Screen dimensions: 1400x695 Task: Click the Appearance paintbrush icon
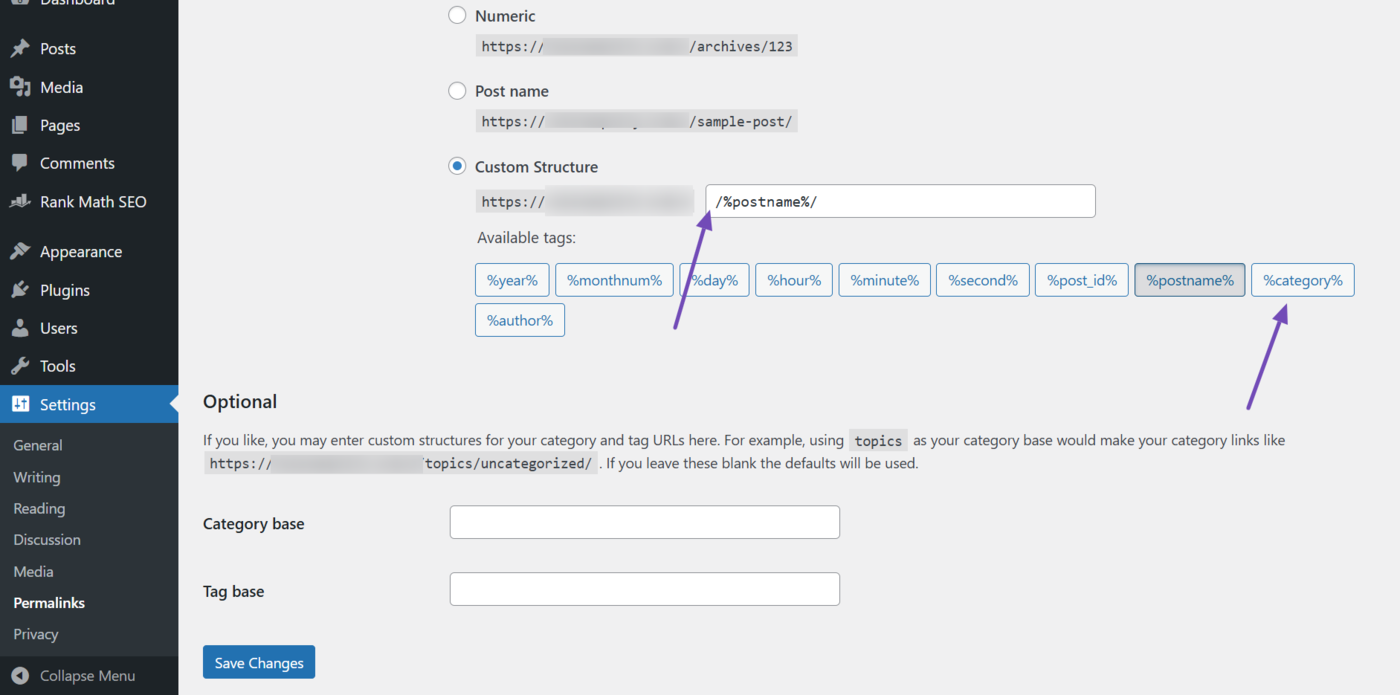pyautogui.click(x=20, y=252)
